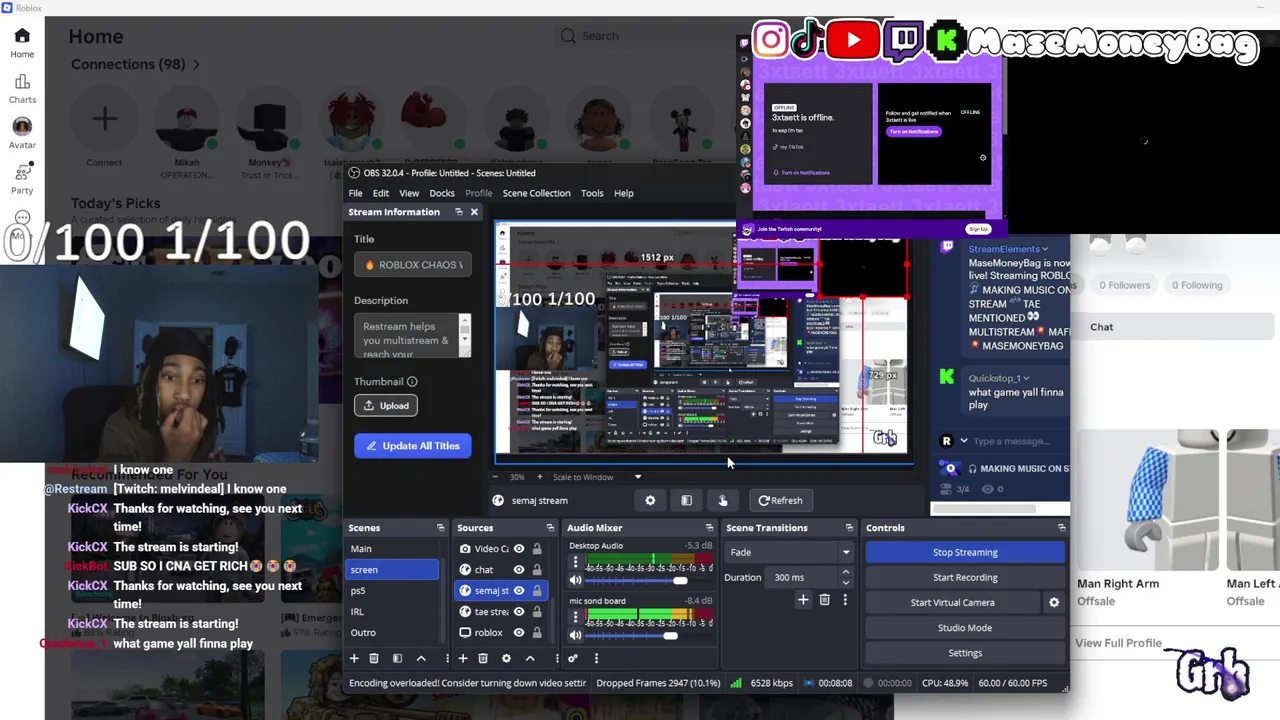Mute mic sond board speaker icon
This screenshot has height=720, width=1280.
click(x=575, y=636)
